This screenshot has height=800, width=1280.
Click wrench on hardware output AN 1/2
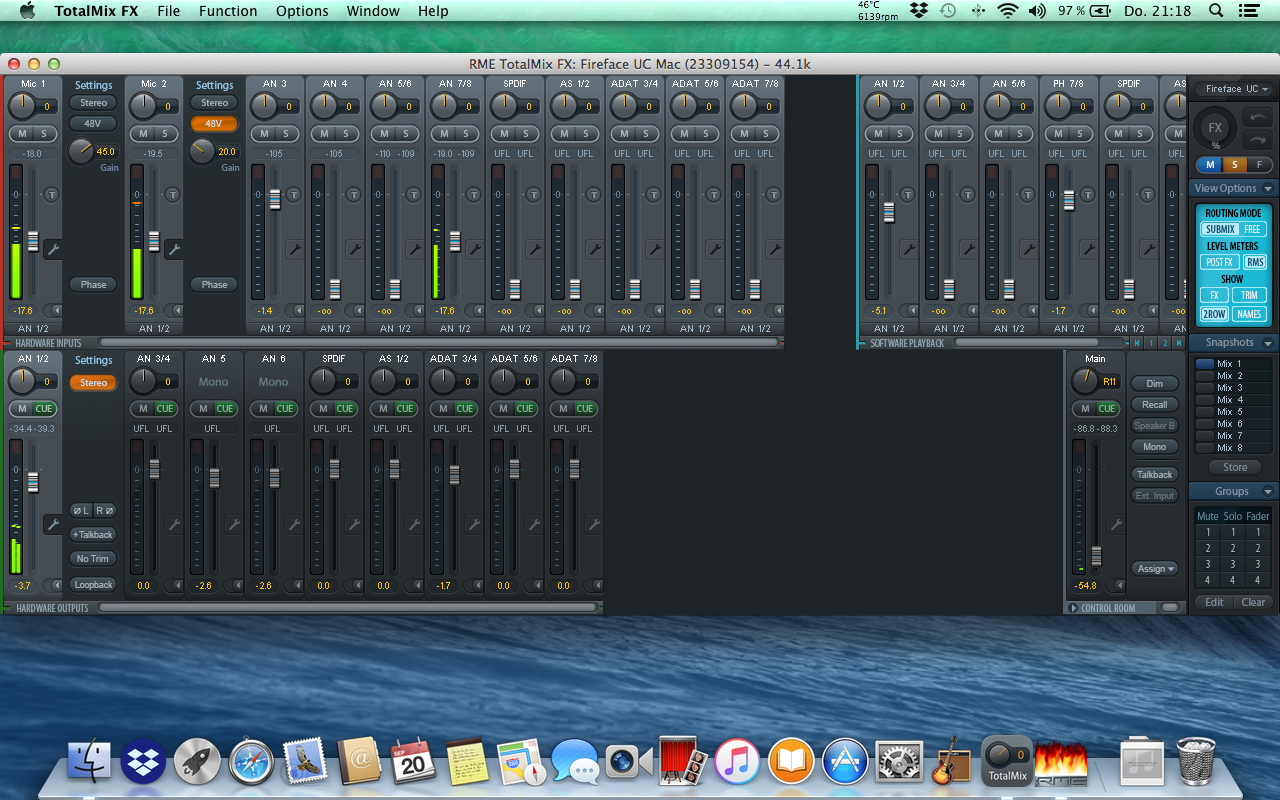pyautogui.click(x=53, y=524)
